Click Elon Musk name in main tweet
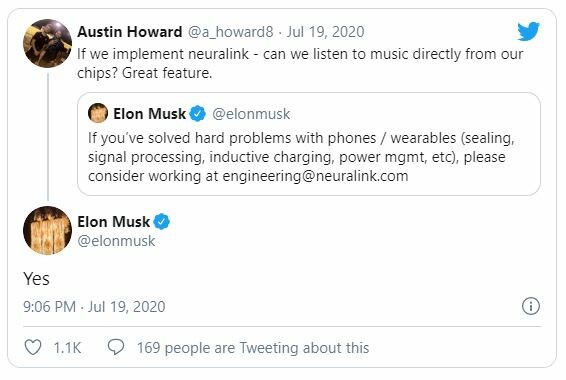566x380 pixels. (113, 222)
